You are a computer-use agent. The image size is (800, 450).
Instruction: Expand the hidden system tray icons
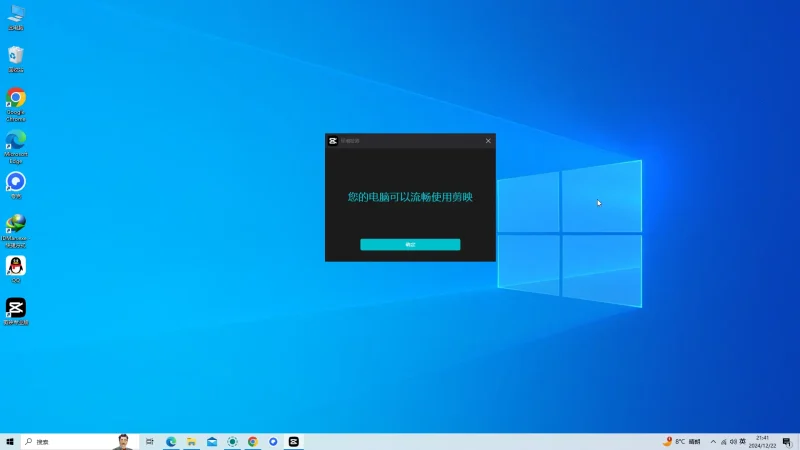point(713,441)
